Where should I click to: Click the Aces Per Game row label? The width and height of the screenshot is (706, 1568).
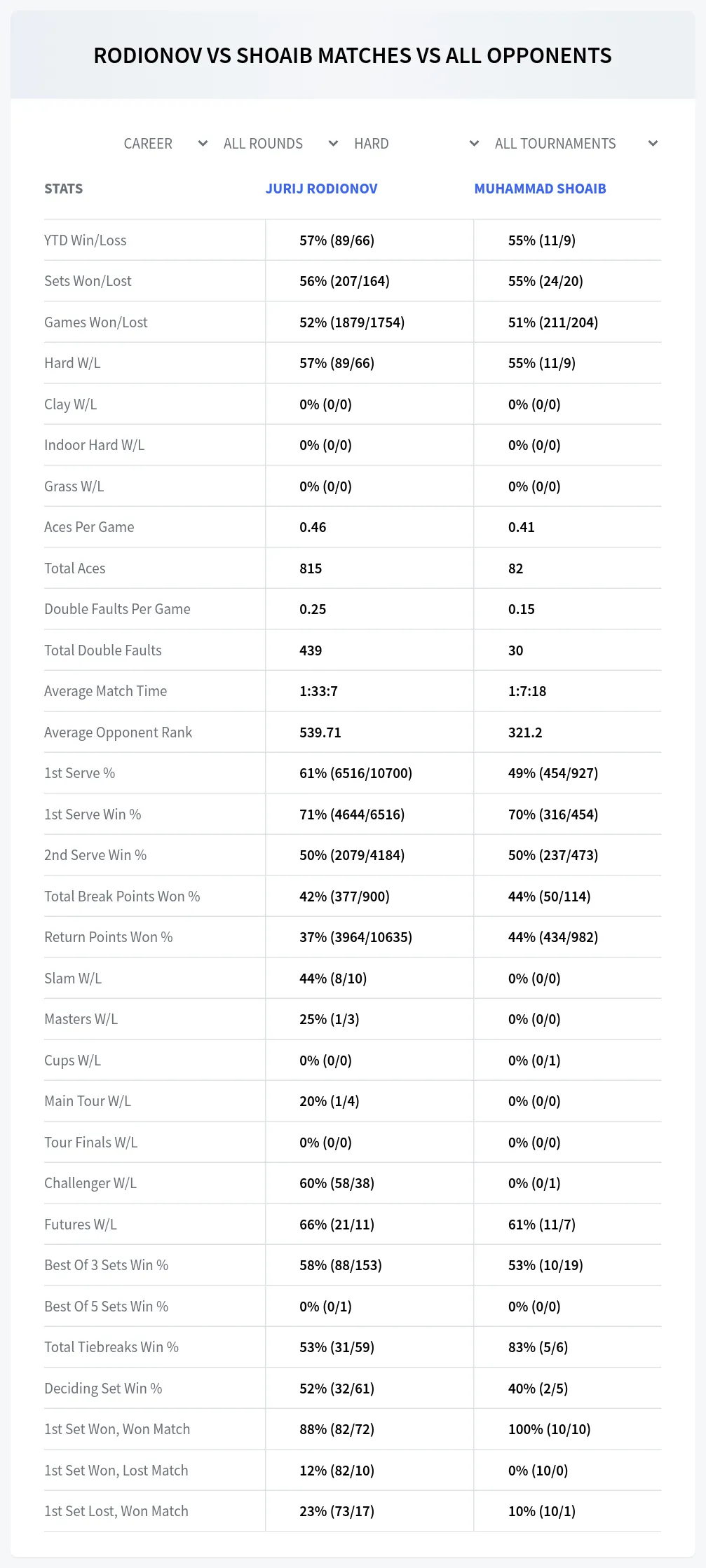pyautogui.click(x=89, y=527)
